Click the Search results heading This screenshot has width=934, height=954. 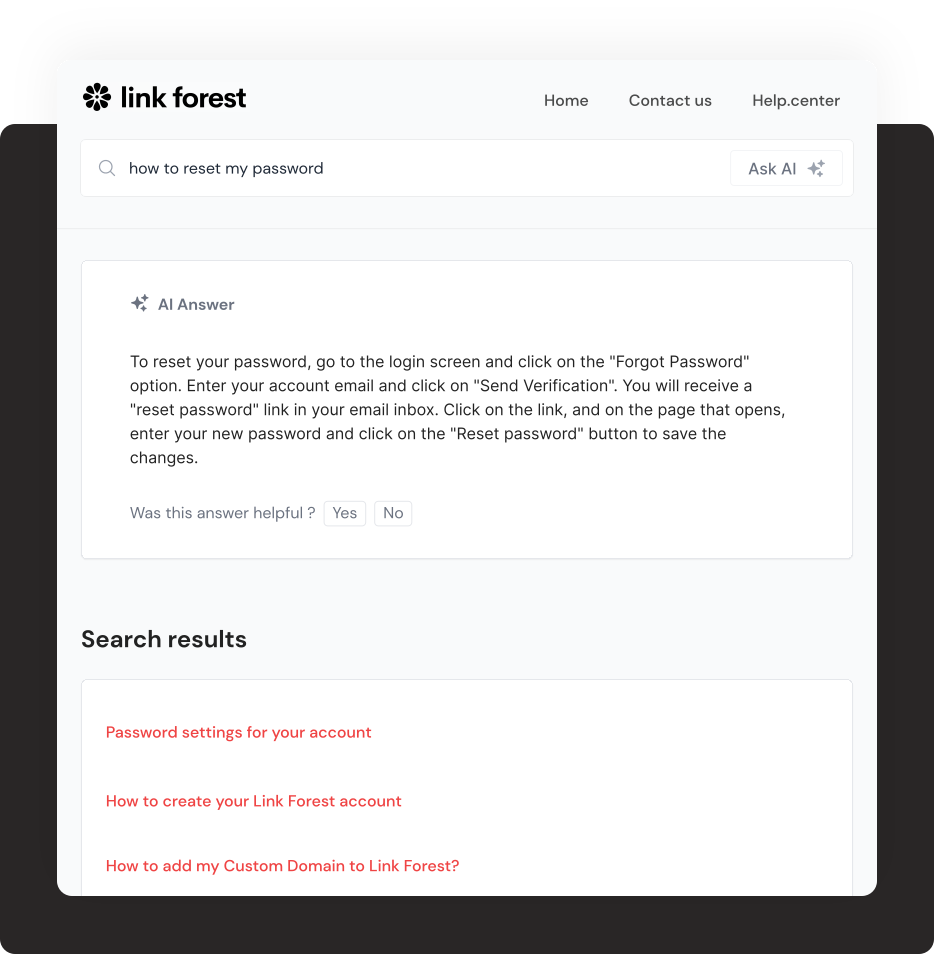click(x=164, y=639)
